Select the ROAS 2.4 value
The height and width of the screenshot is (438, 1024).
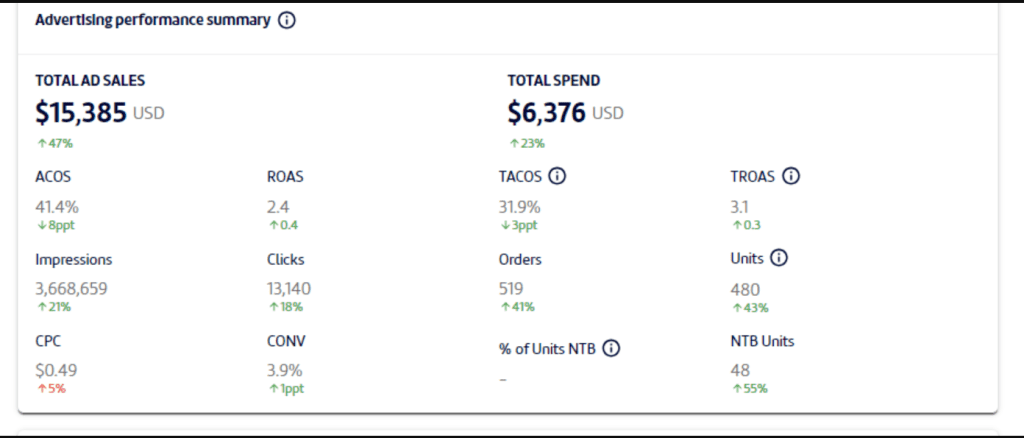[277, 207]
